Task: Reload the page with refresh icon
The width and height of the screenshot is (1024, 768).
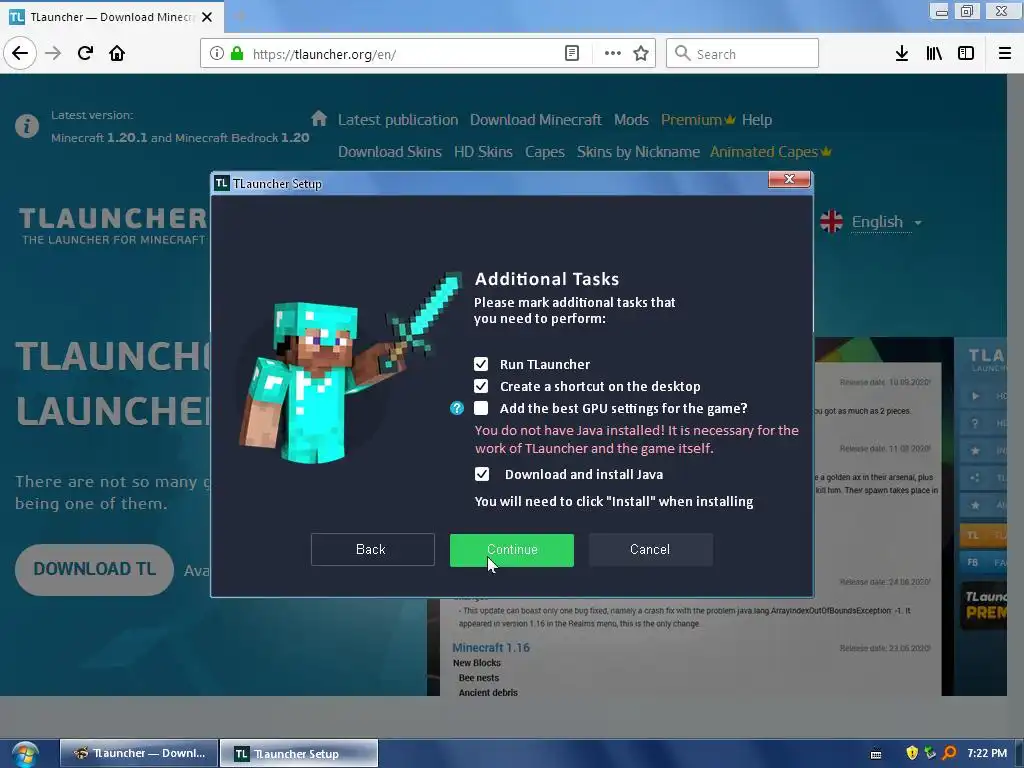Action: tap(85, 54)
